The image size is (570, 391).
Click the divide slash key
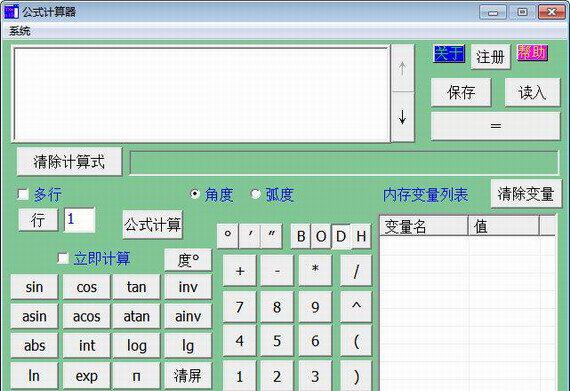pos(356,271)
